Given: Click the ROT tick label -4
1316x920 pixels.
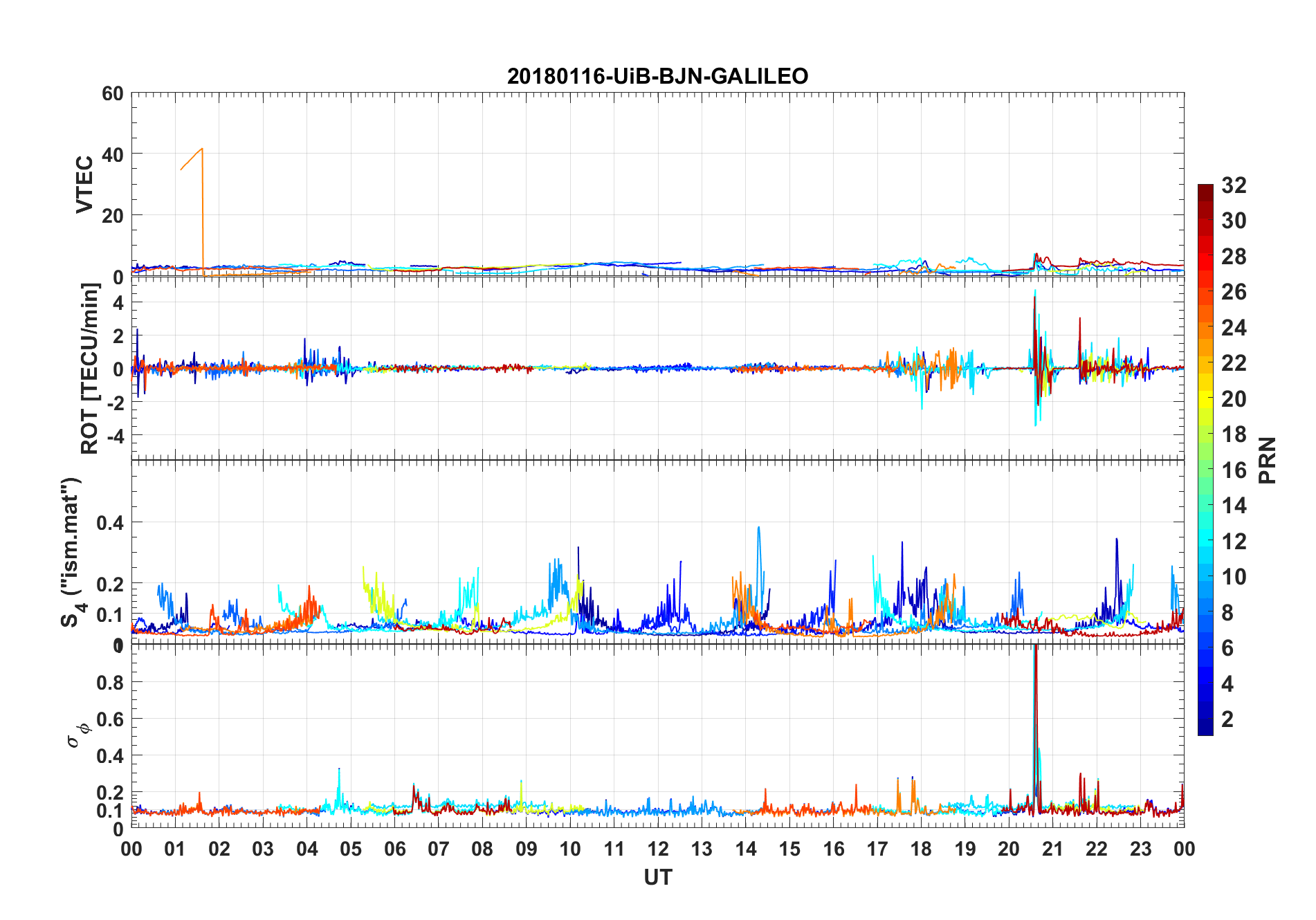Looking at the screenshot, I should 115,436.
